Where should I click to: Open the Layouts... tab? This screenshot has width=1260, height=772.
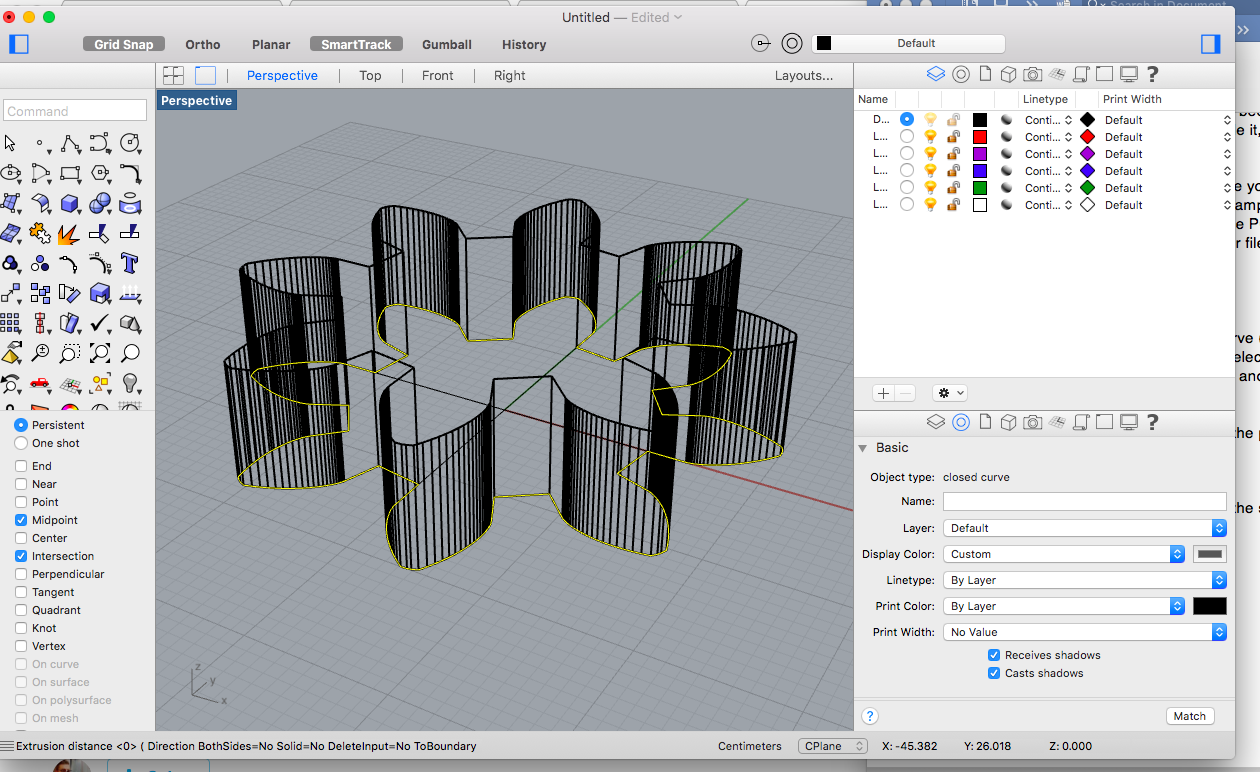pos(803,75)
